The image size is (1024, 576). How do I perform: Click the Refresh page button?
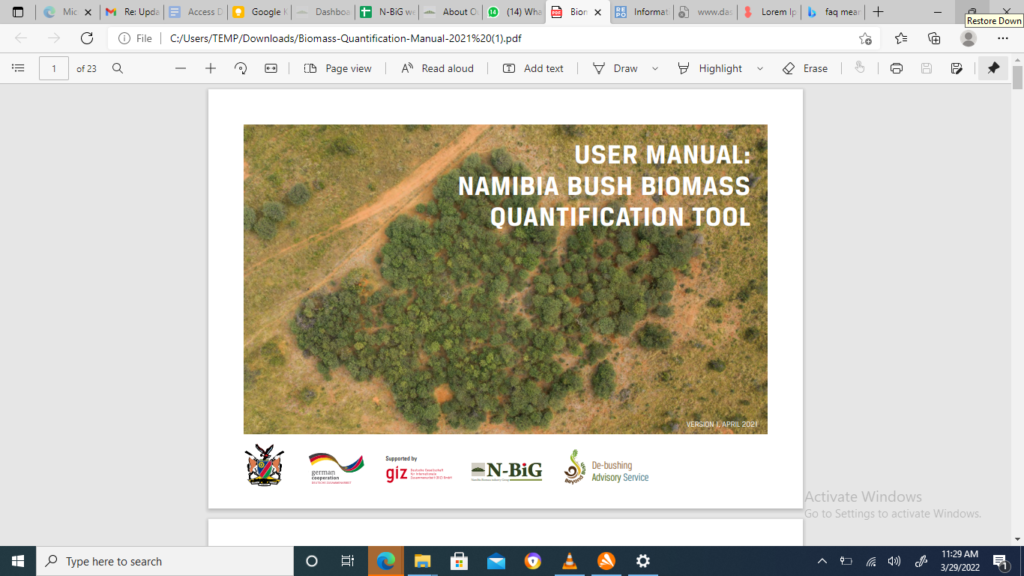click(86, 36)
